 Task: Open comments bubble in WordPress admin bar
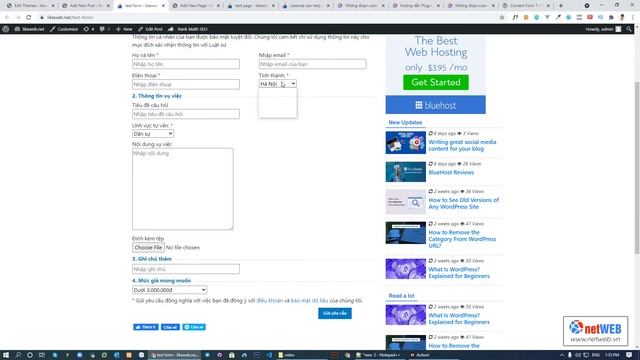(x=104, y=29)
